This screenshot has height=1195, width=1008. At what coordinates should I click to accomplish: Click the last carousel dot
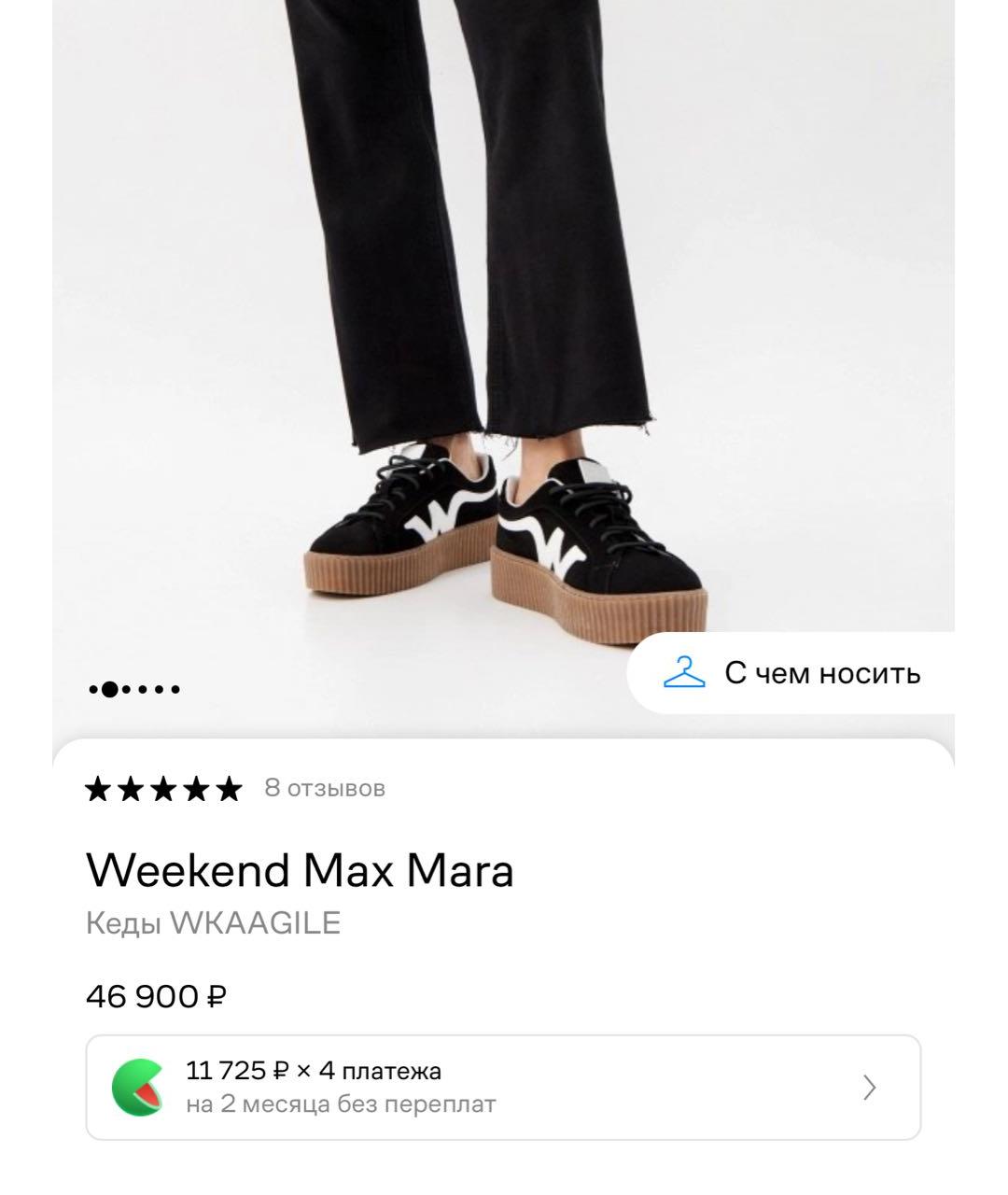point(175,689)
